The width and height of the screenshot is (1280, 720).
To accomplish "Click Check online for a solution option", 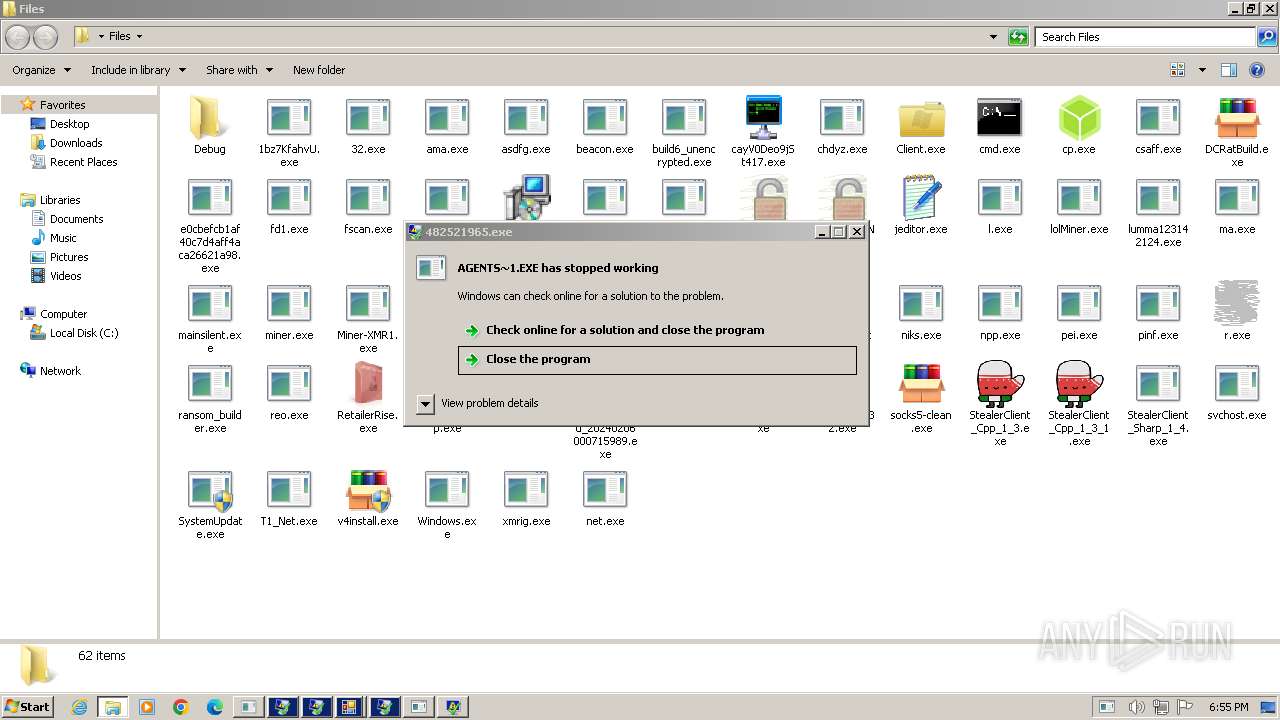I will point(625,330).
